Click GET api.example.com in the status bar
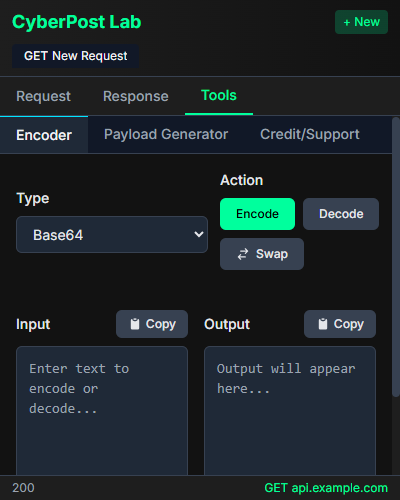The height and width of the screenshot is (500, 400). [x=326, y=488]
